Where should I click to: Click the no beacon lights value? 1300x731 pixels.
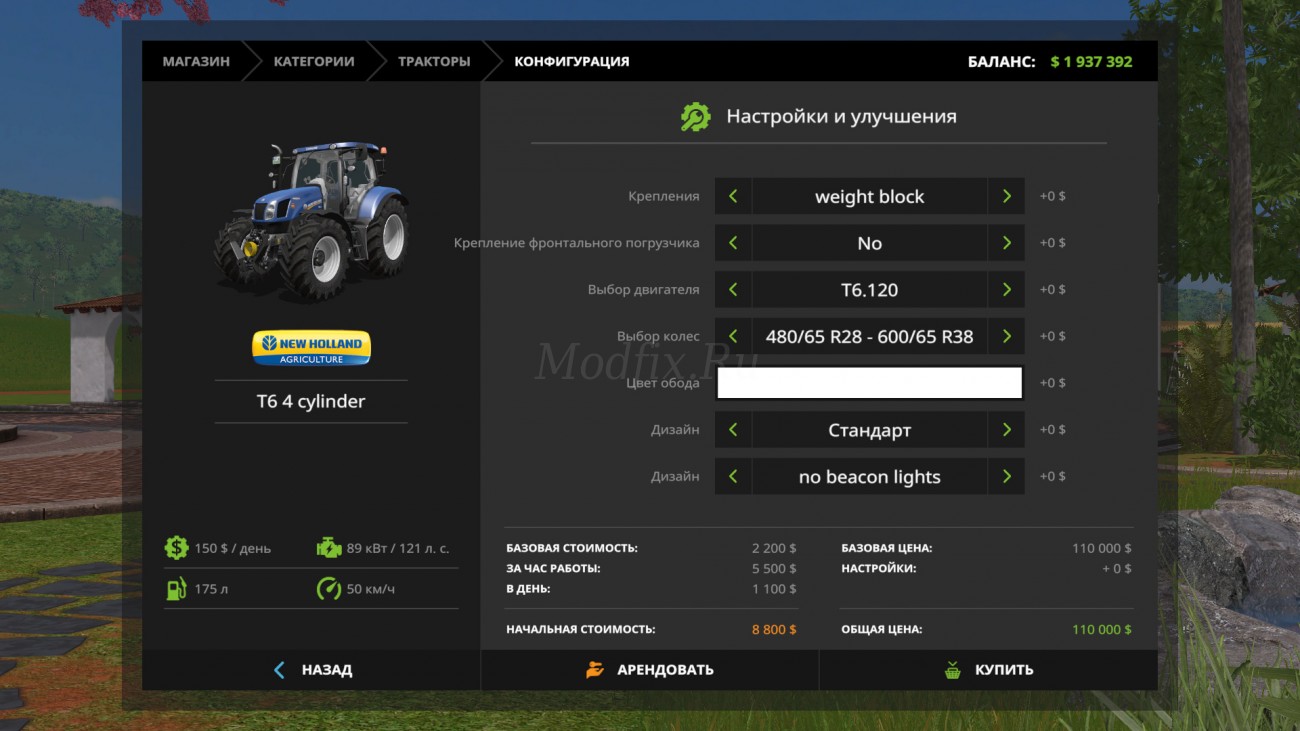pos(869,477)
